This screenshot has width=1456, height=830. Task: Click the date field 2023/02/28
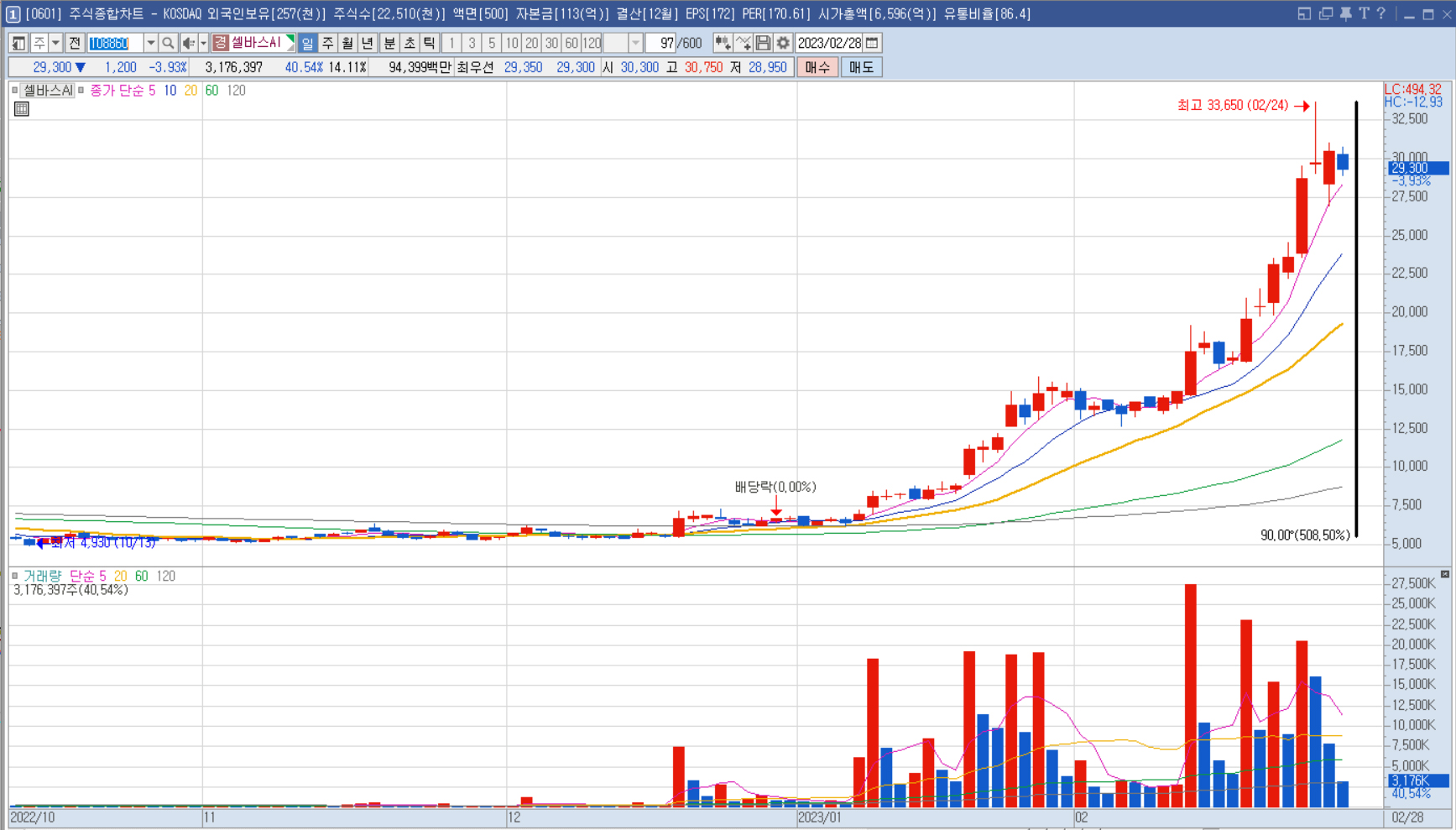coord(829,43)
